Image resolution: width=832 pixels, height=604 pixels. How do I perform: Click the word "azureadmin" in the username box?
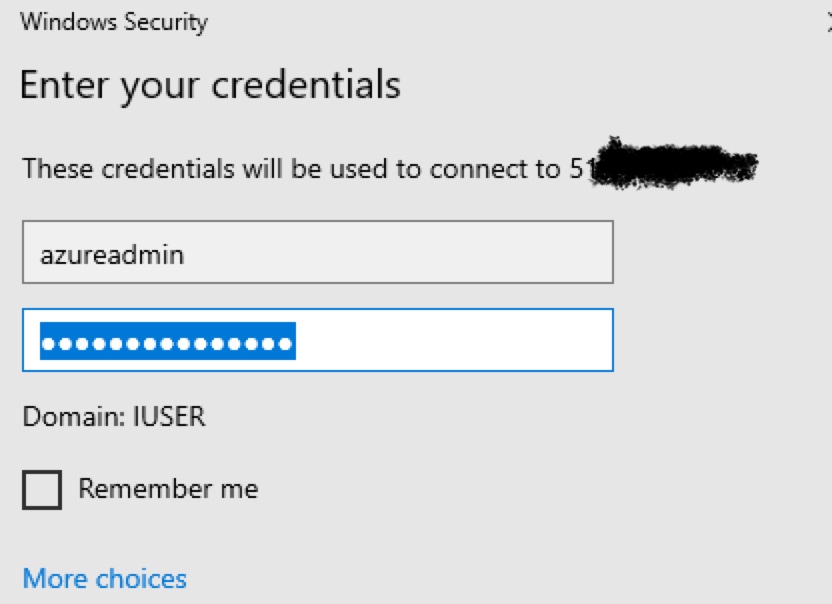point(112,255)
